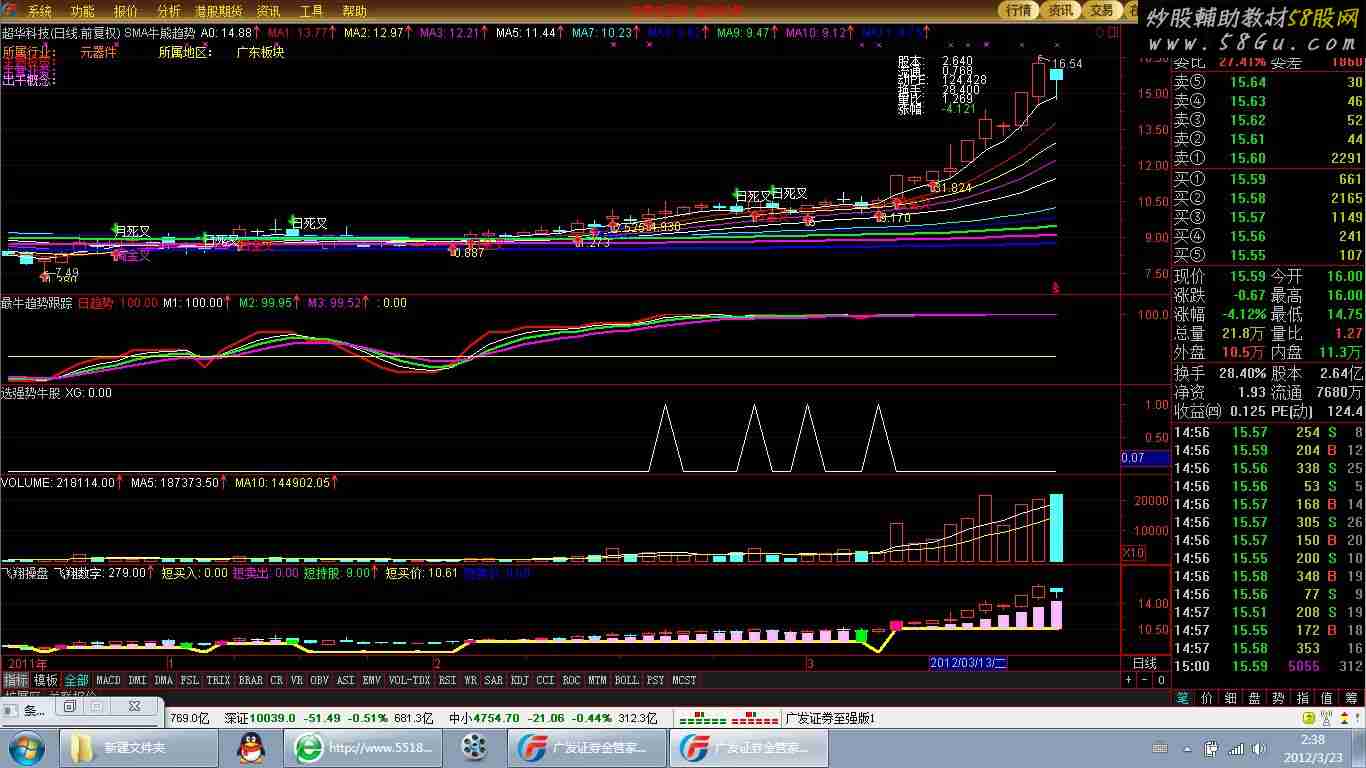This screenshot has width=1366, height=768.
Task: Close the floating mini window with its X icon
Action: [x=134, y=706]
